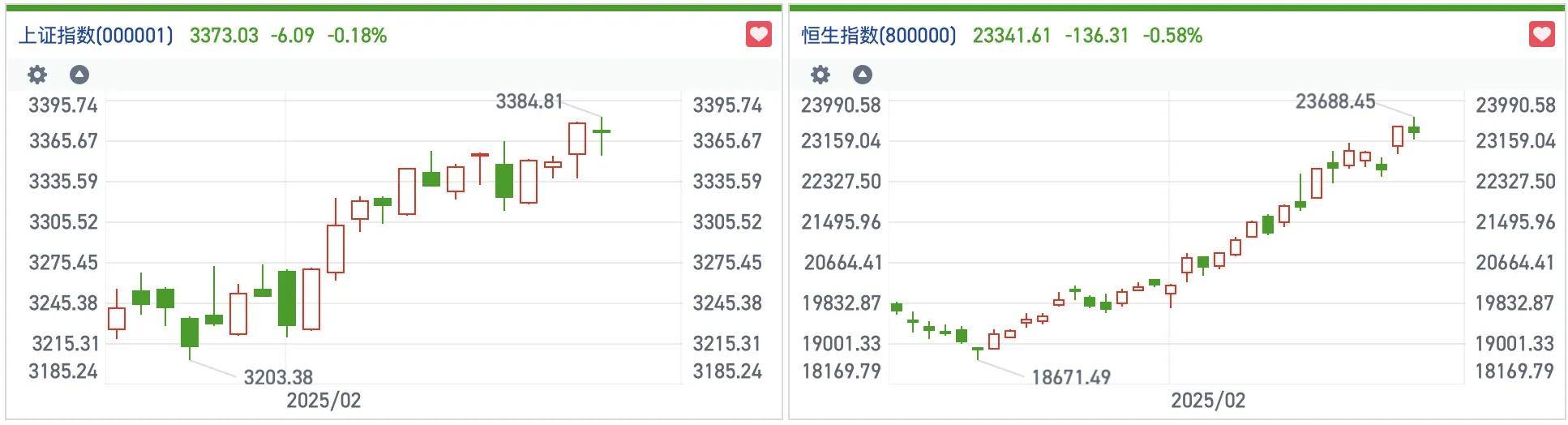
Task: Click the 2025/02 date label under 恒生指数
Action: pos(1208,401)
